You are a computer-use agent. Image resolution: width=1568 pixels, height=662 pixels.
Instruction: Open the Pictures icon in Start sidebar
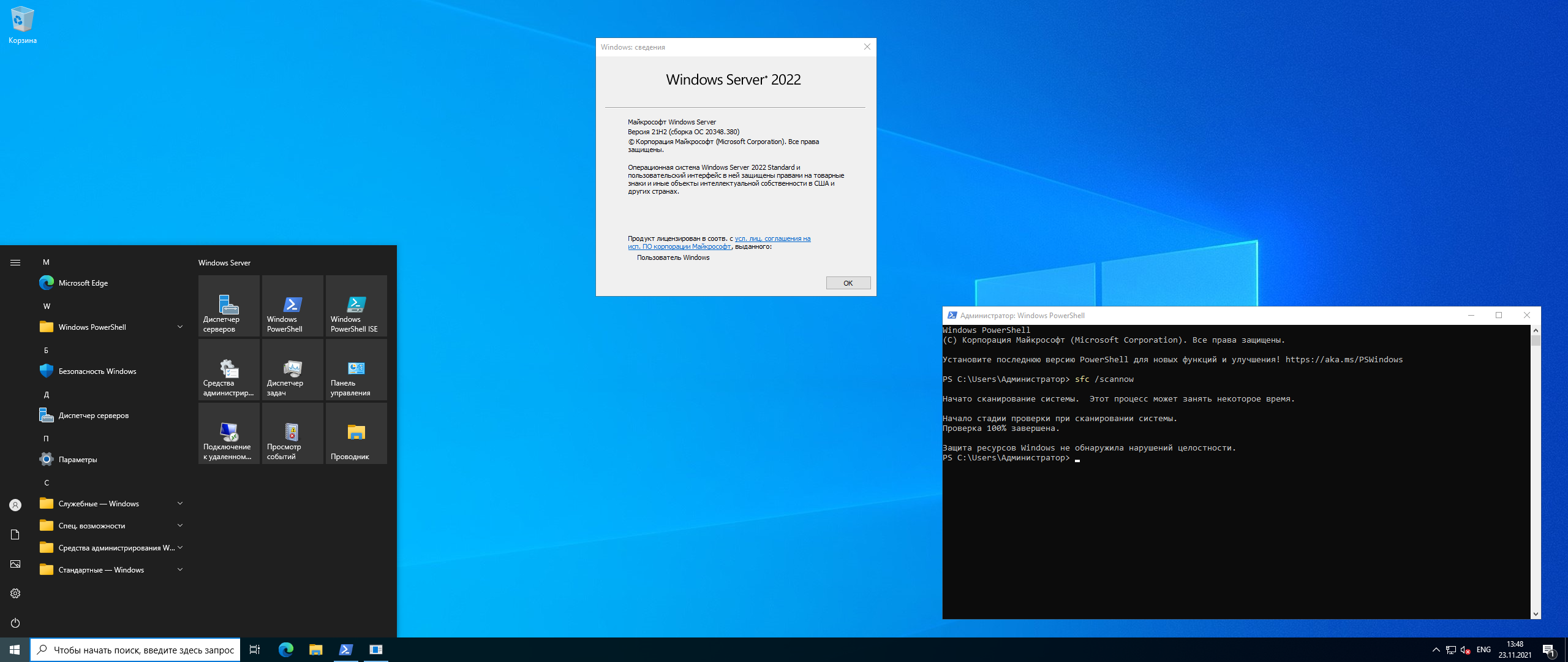pos(15,564)
